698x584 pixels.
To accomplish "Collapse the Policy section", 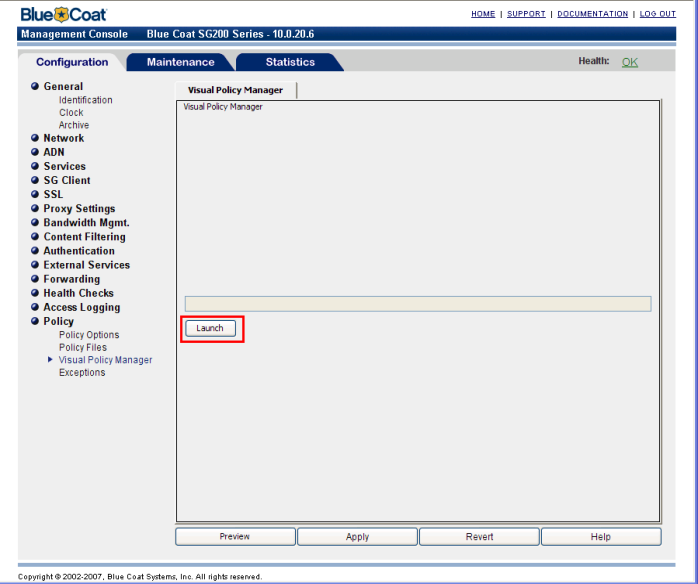I will pos(58,321).
